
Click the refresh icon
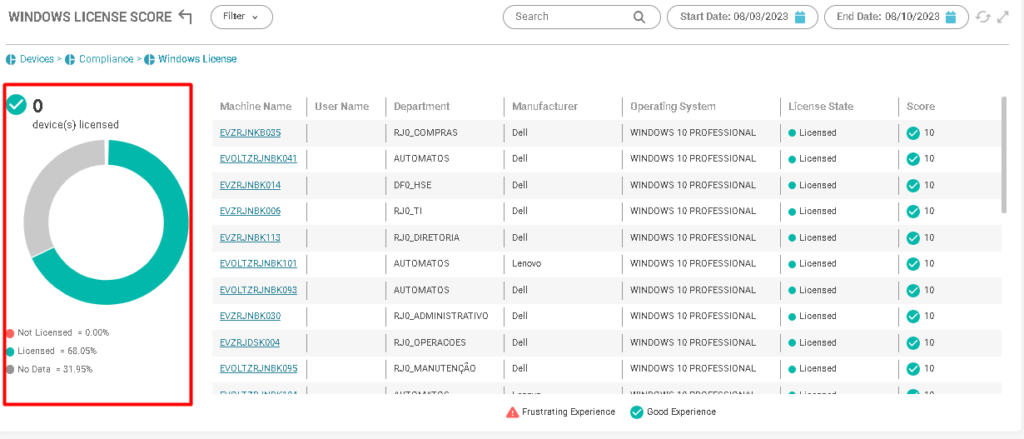(983, 17)
